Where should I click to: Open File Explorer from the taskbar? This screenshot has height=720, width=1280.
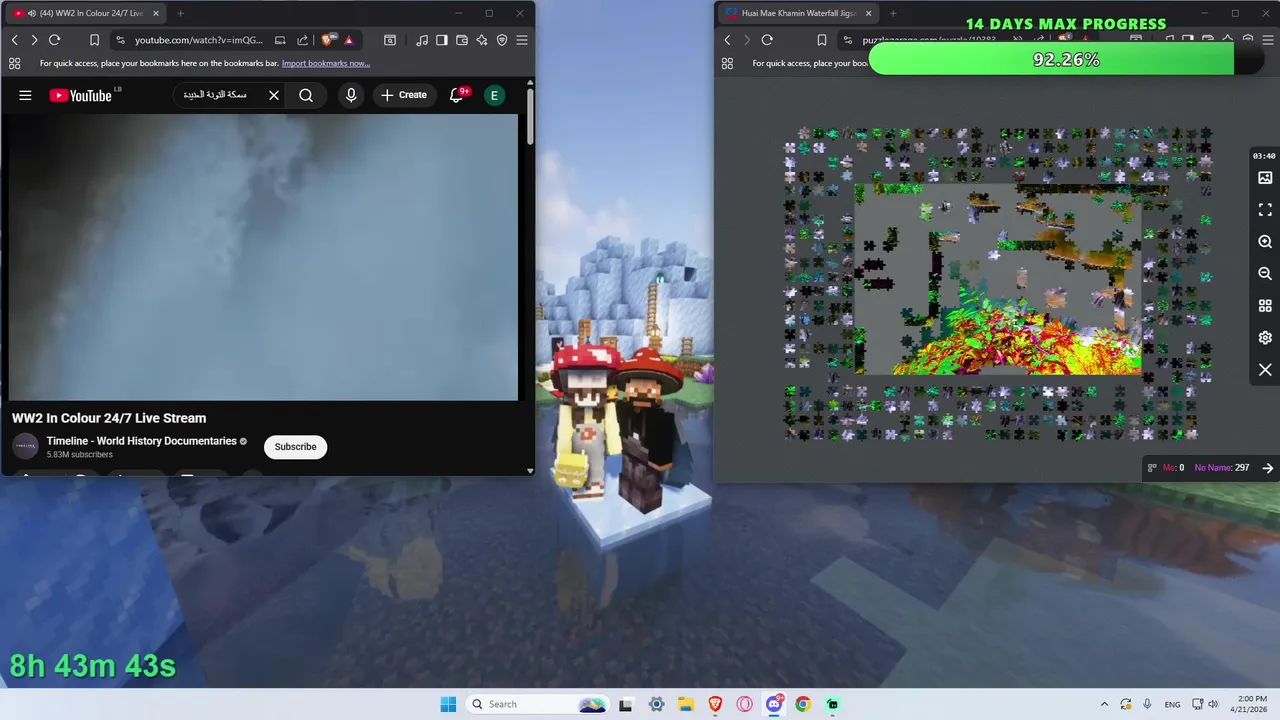pos(686,704)
